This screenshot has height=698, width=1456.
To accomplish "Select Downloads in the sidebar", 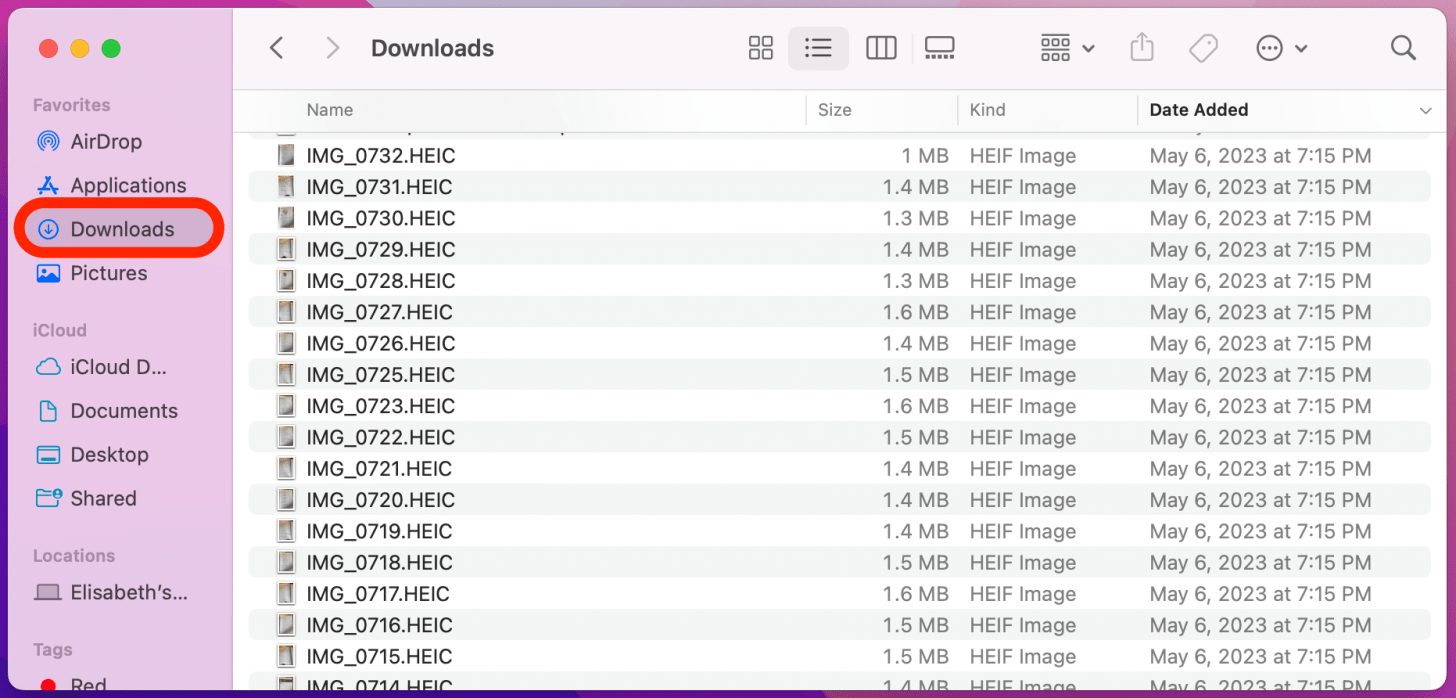I will click(x=119, y=229).
